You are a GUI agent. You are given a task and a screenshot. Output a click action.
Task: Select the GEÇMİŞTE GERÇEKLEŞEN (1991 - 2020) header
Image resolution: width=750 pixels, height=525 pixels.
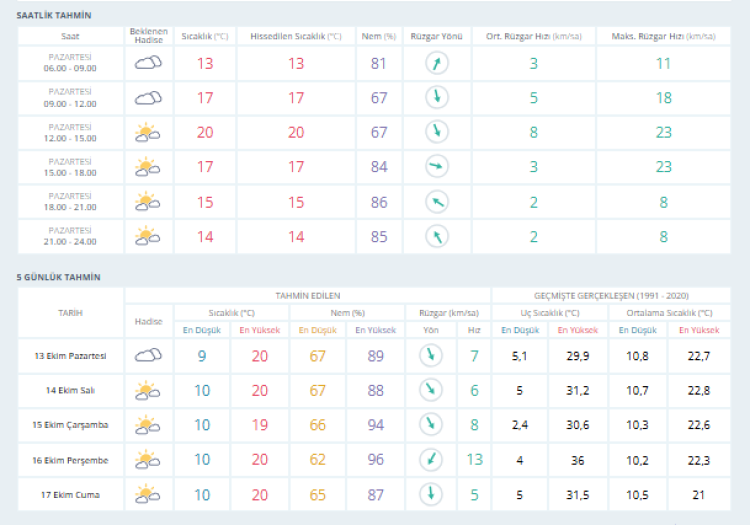point(612,296)
